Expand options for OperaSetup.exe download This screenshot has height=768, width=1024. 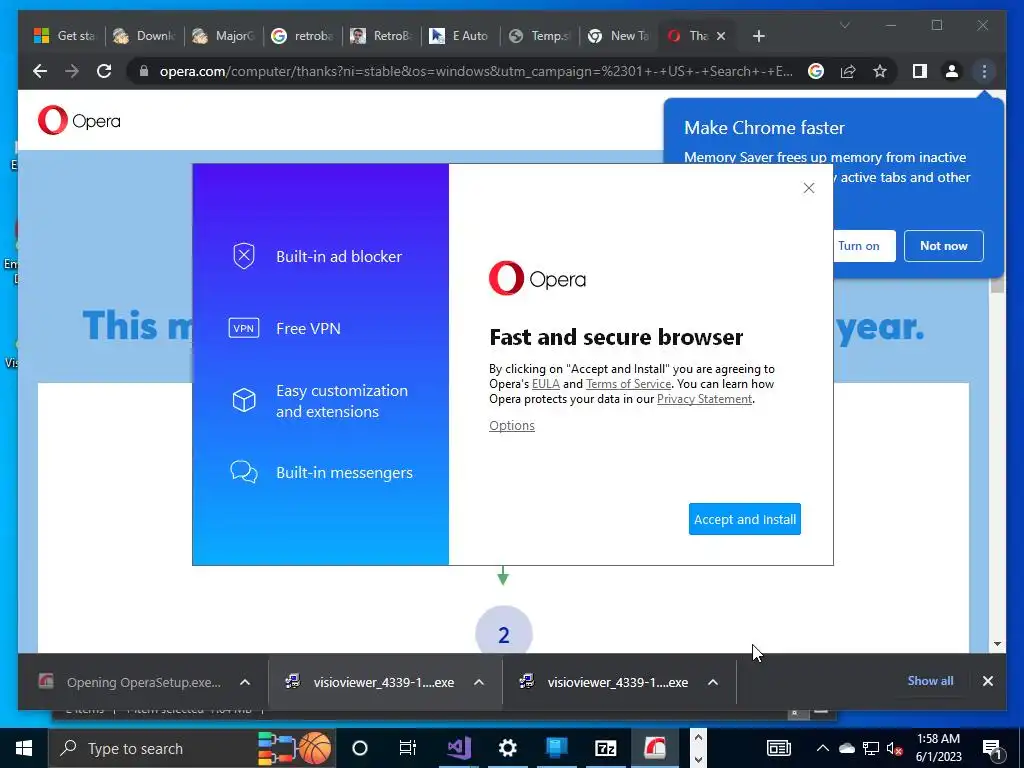245,682
